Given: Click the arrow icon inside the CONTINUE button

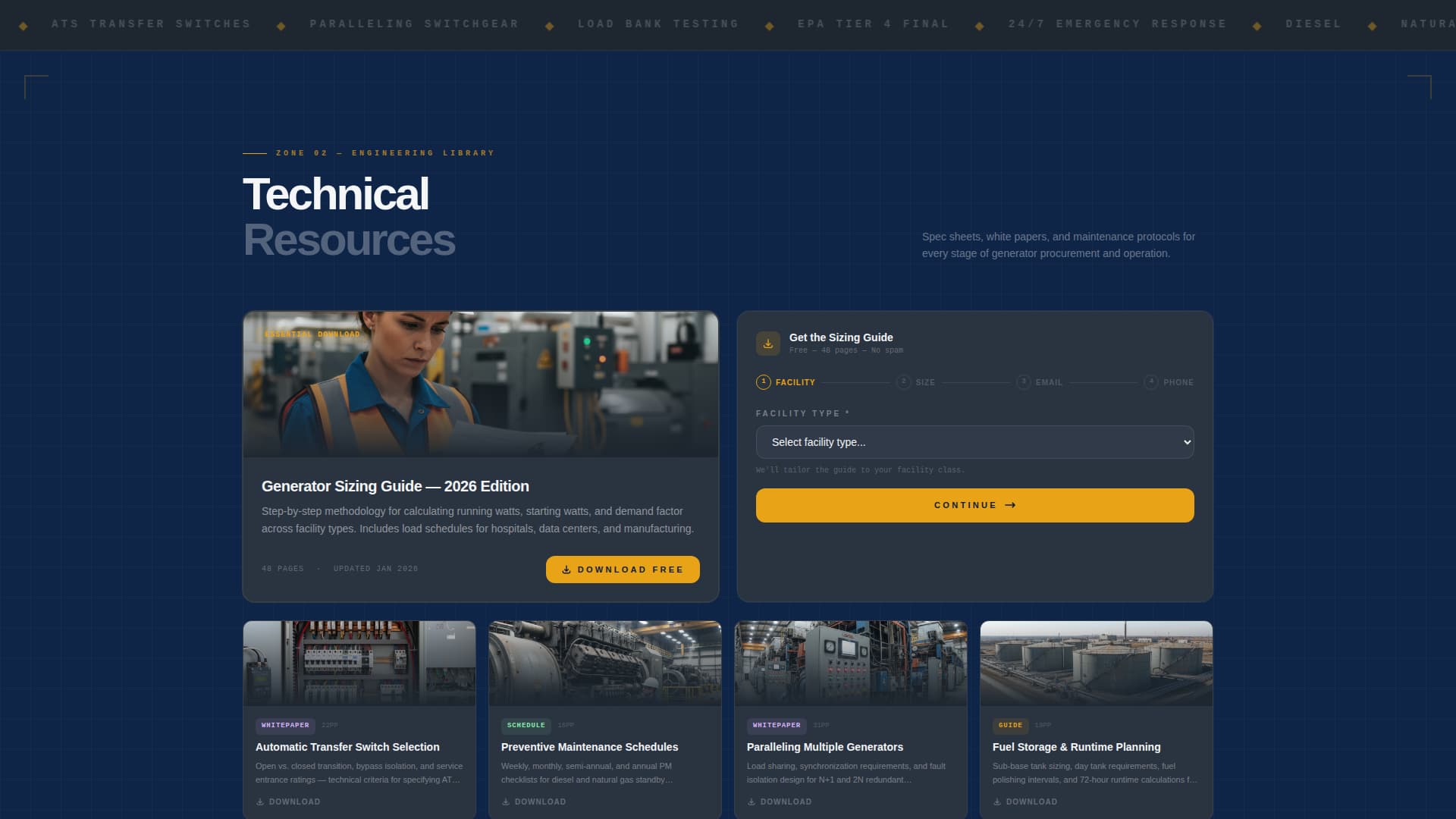Looking at the screenshot, I should [1011, 505].
